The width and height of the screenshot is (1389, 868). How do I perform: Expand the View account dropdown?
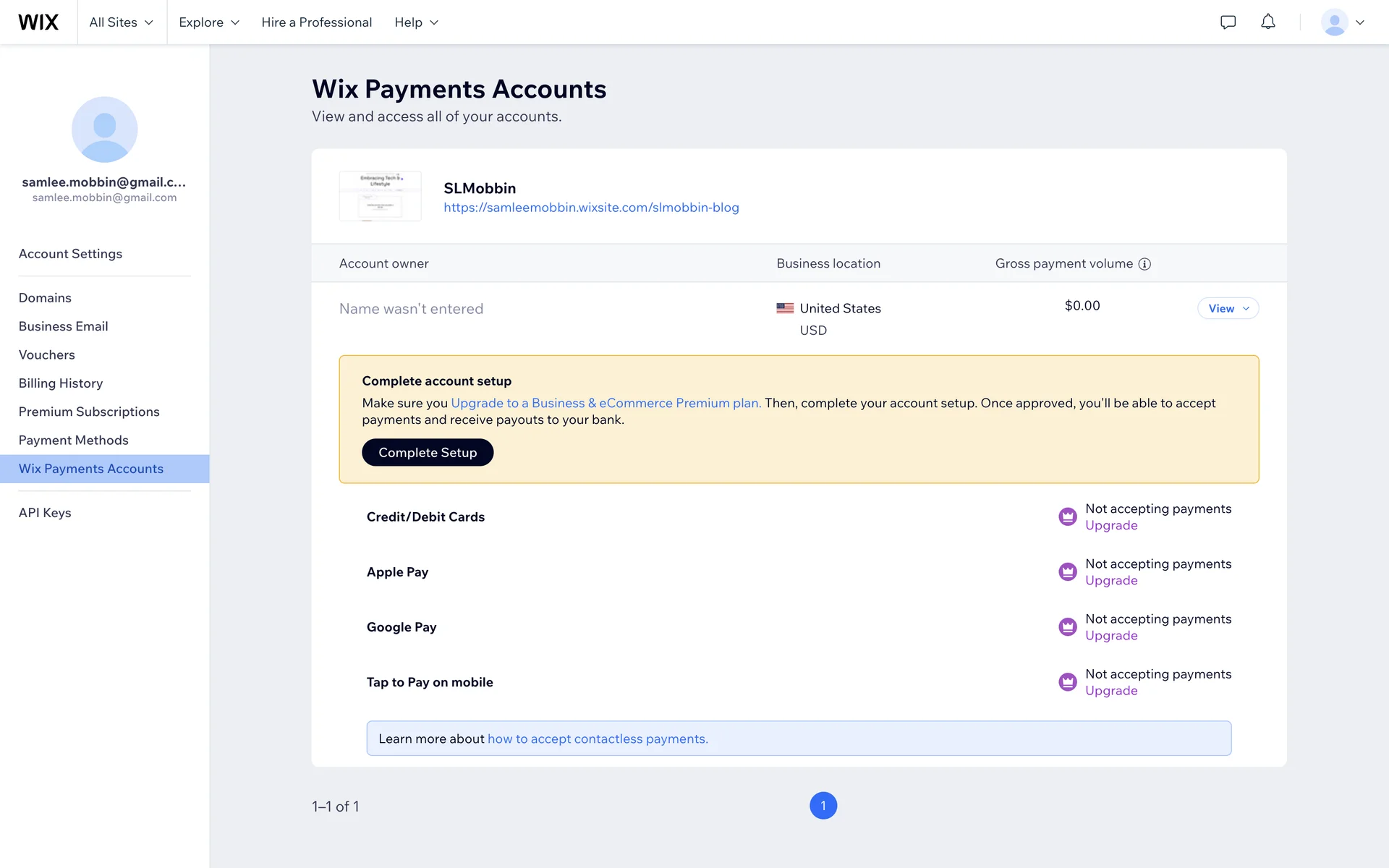point(1228,308)
